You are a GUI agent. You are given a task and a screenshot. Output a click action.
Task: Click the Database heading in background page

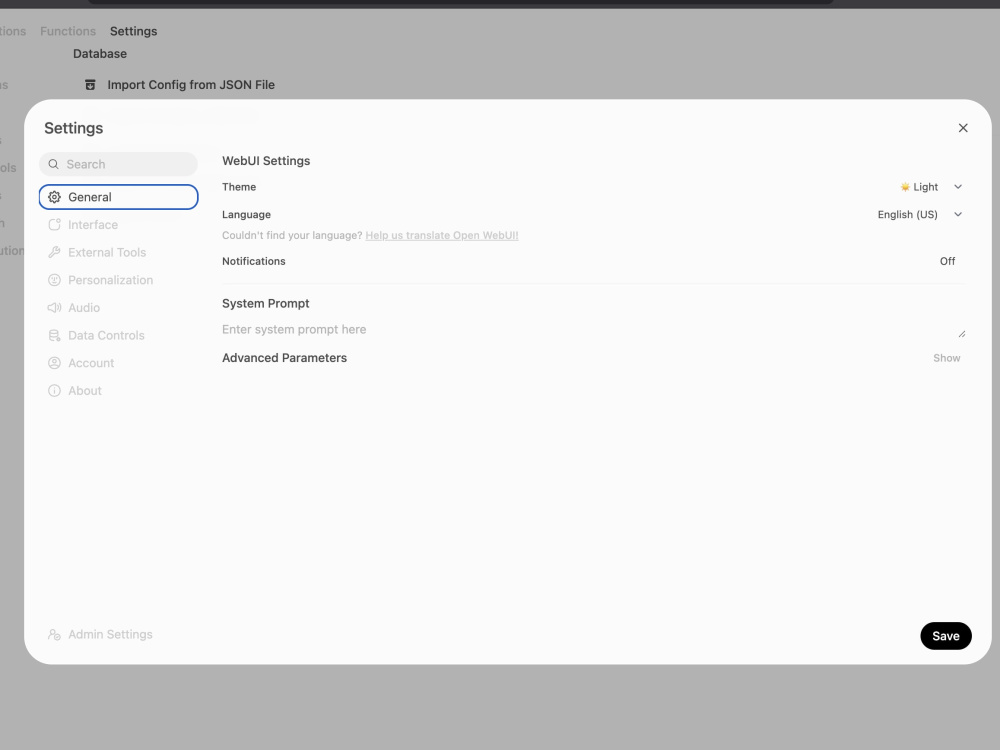(x=100, y=54)
